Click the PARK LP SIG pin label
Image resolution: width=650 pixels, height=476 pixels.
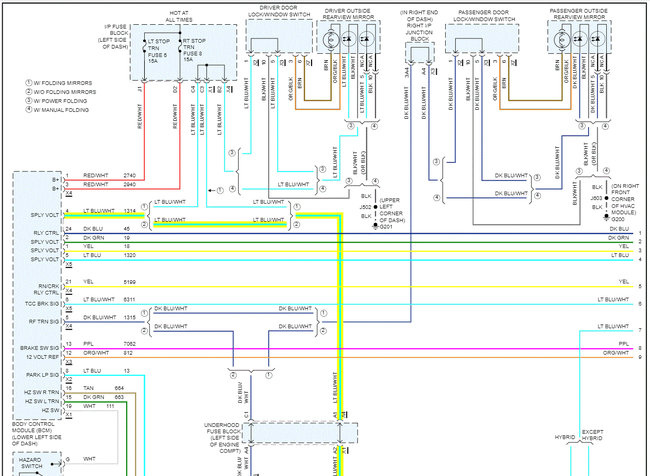(x=43, y=375)
